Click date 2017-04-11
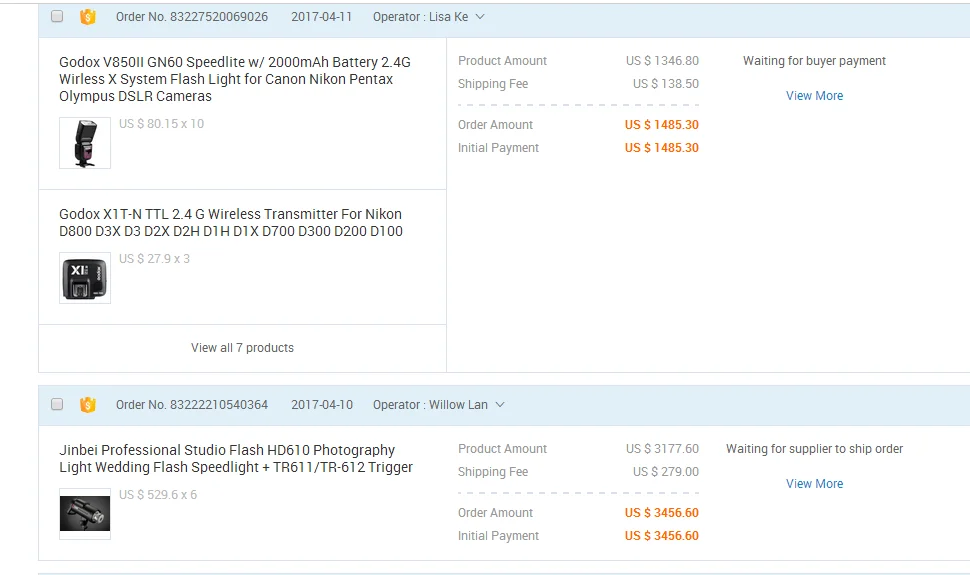 [x=322, y=17]
